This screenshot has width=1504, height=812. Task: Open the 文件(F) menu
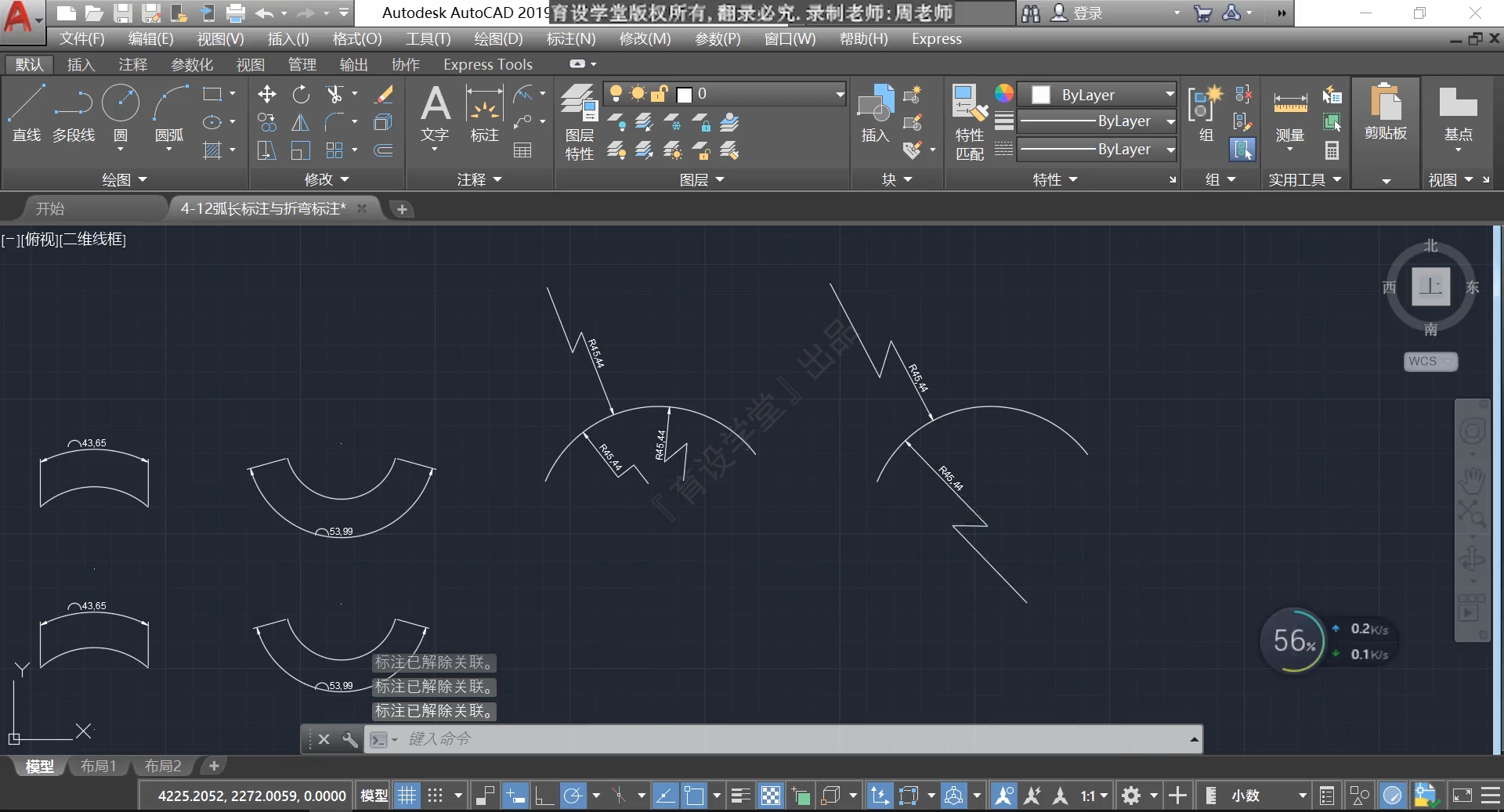[82, 38]
